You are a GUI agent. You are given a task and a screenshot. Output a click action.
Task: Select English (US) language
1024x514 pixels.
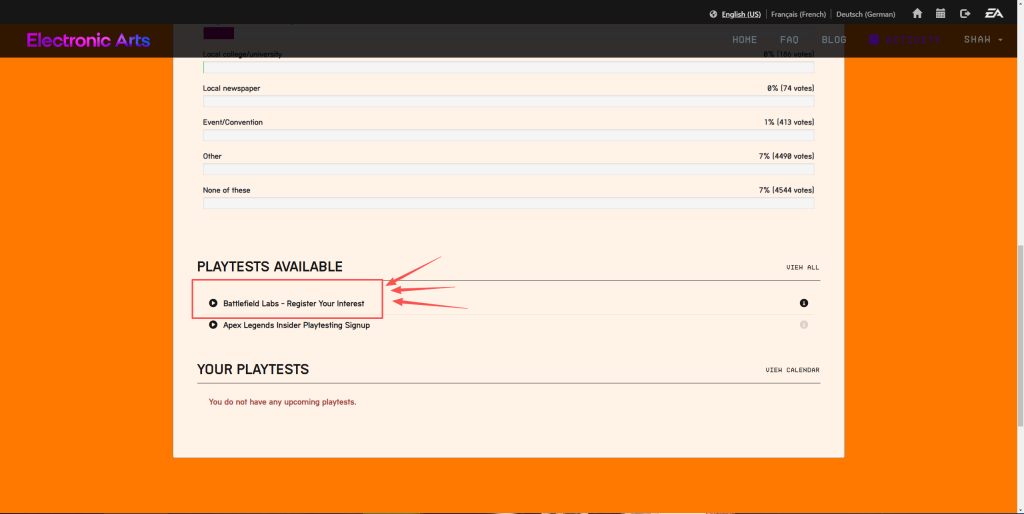pyautogui.click(x=741, y=14)
